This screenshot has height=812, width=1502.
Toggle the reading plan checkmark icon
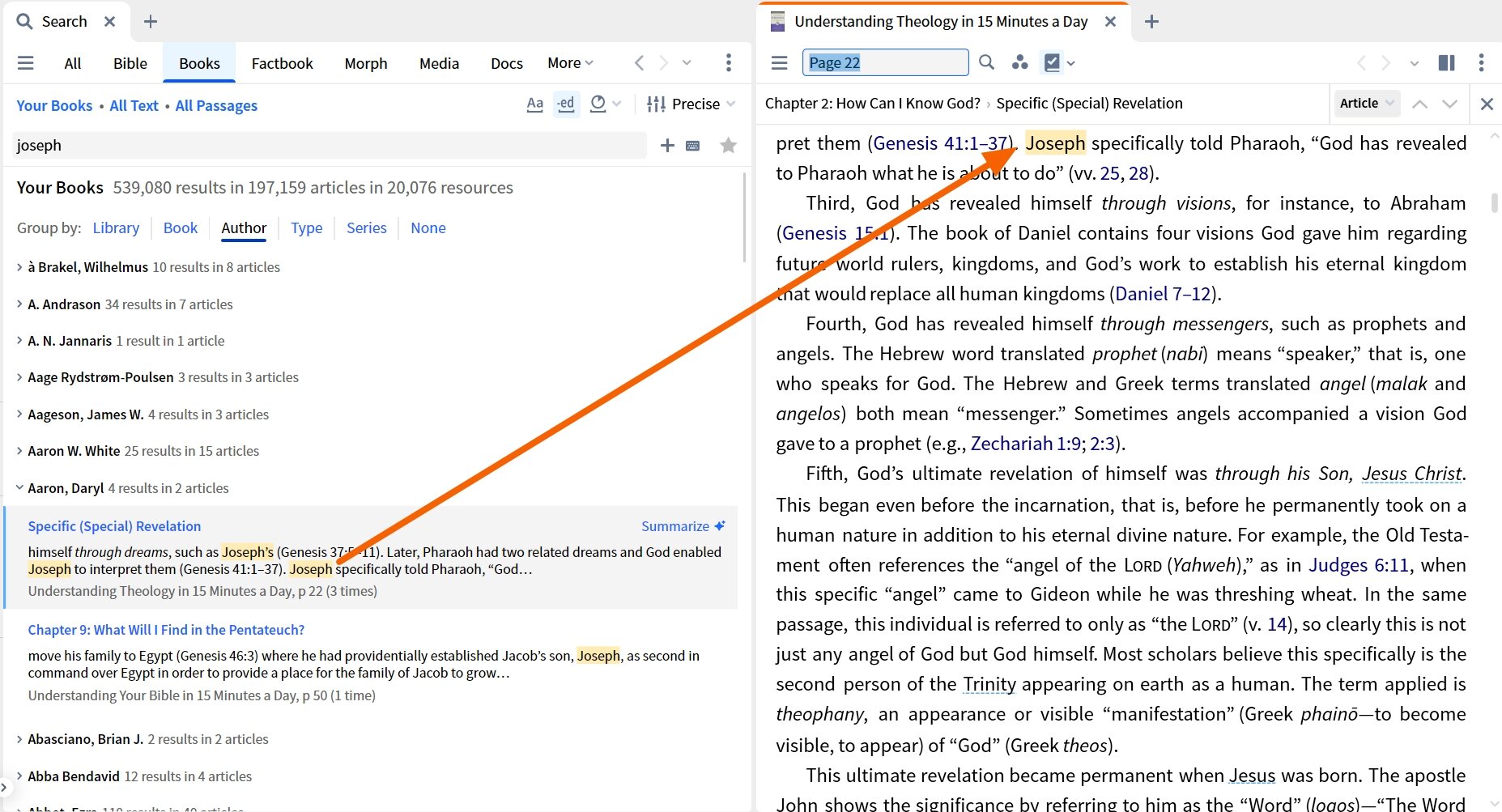pos(1052,62)
